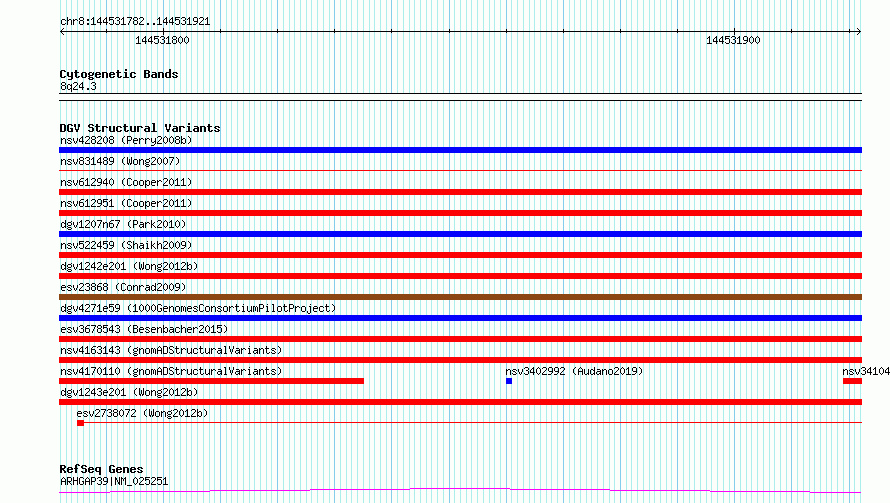Click the red bar for nsv4163143
This screenshot has width=890, height=503.
pyautogui.click(x=460, y=360)
